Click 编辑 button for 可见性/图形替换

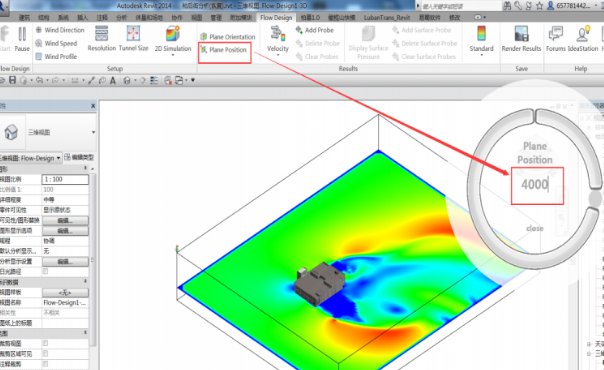tap(65, 221)
